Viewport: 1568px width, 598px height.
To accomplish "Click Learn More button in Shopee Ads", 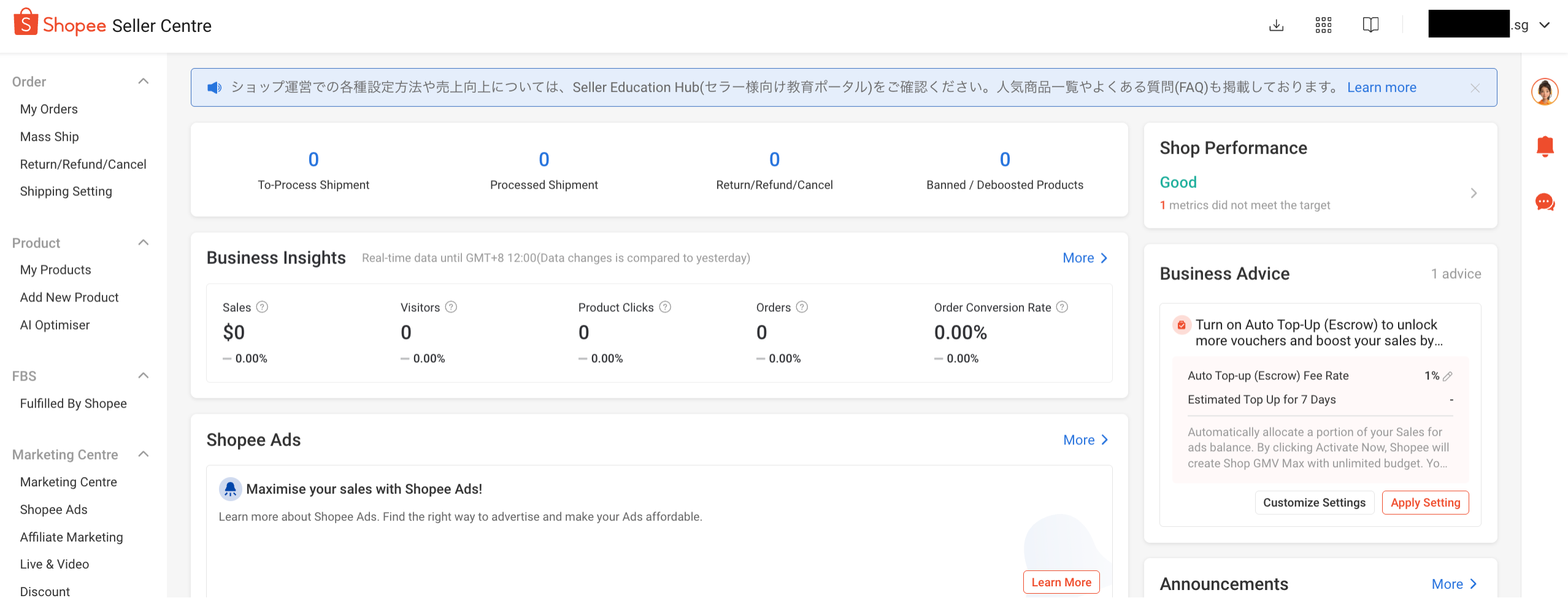I will click(1061, 583).
